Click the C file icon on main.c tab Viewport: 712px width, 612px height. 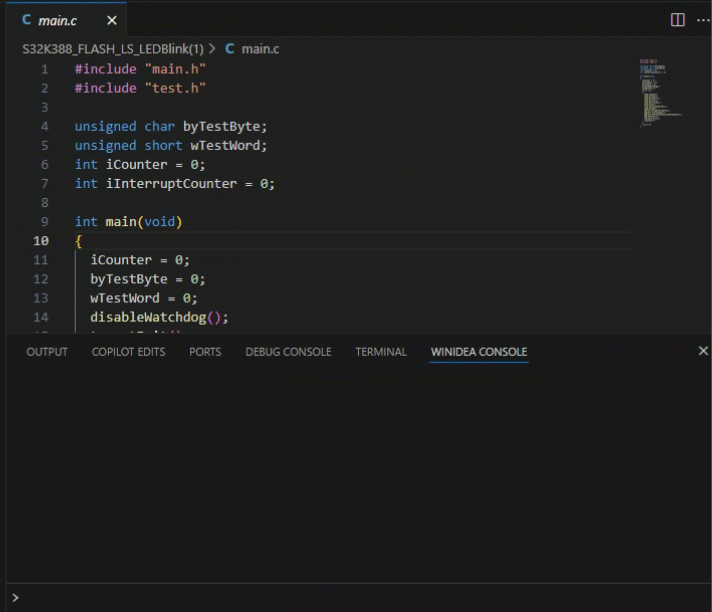pos(26,20)
